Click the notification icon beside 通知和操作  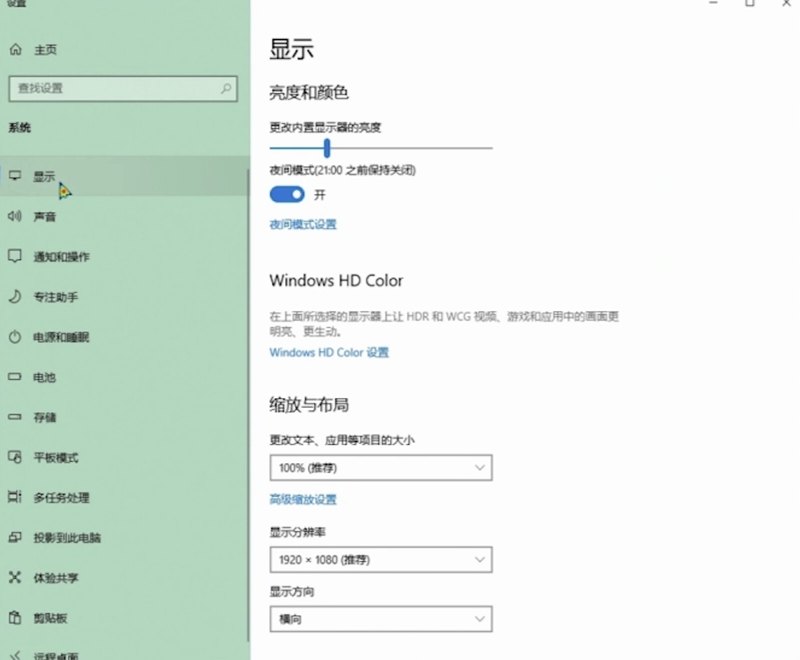(15, 256)
